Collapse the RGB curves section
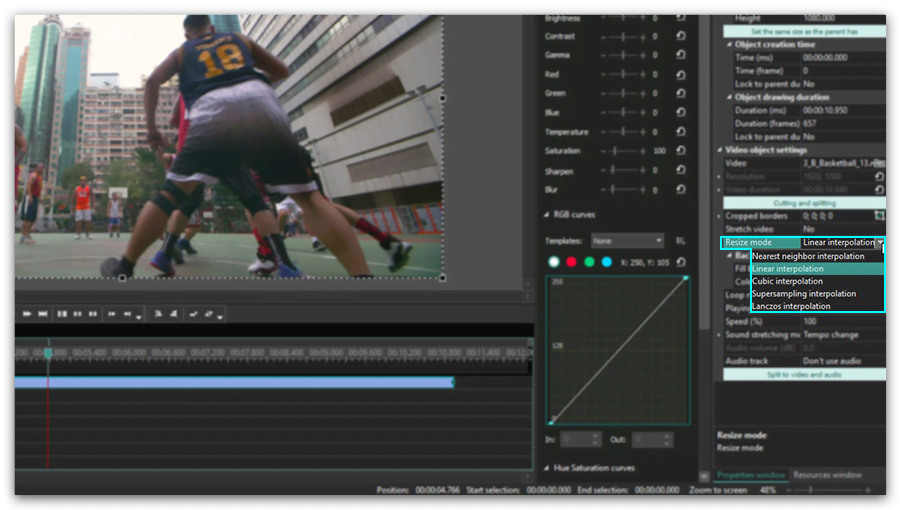 pos(546,215)
